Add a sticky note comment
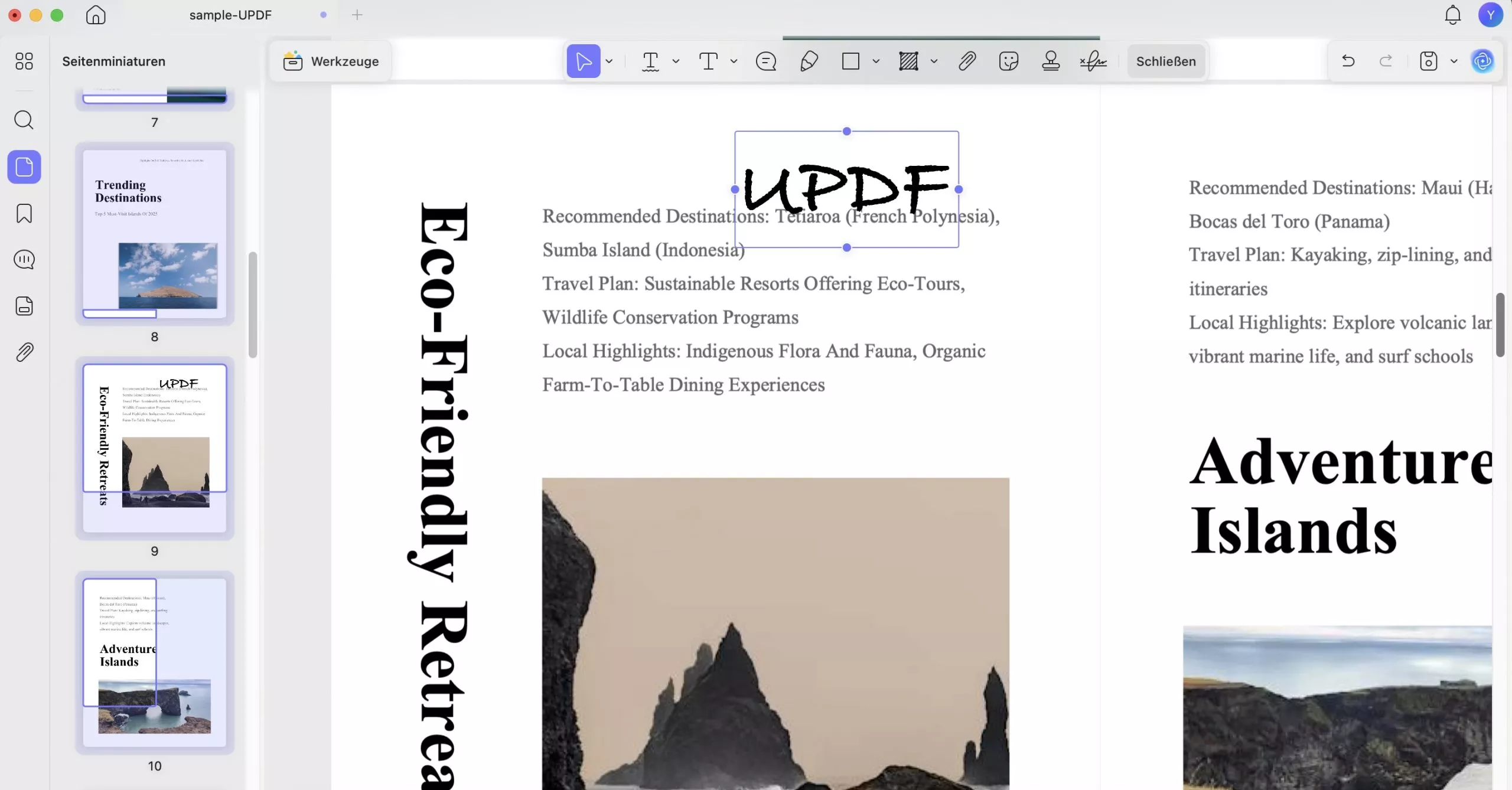 pos(766,61)
